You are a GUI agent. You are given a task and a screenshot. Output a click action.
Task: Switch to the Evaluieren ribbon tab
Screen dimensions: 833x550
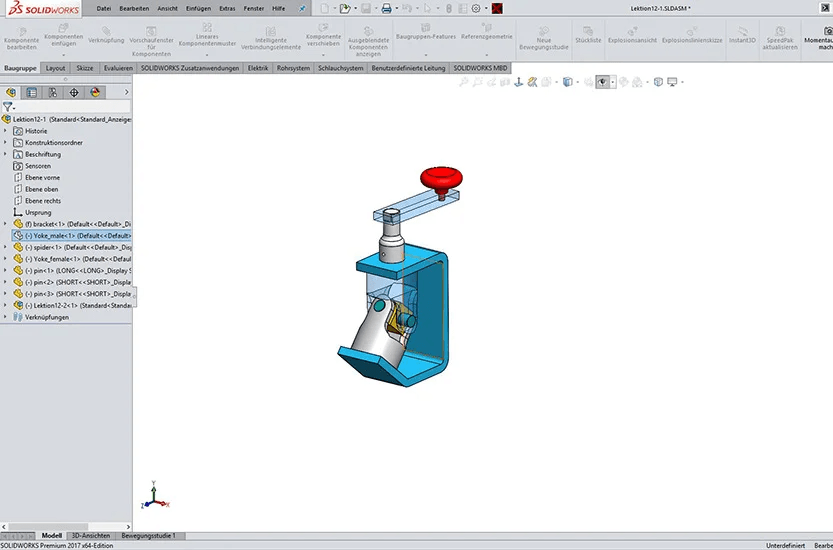pos(117,68)
